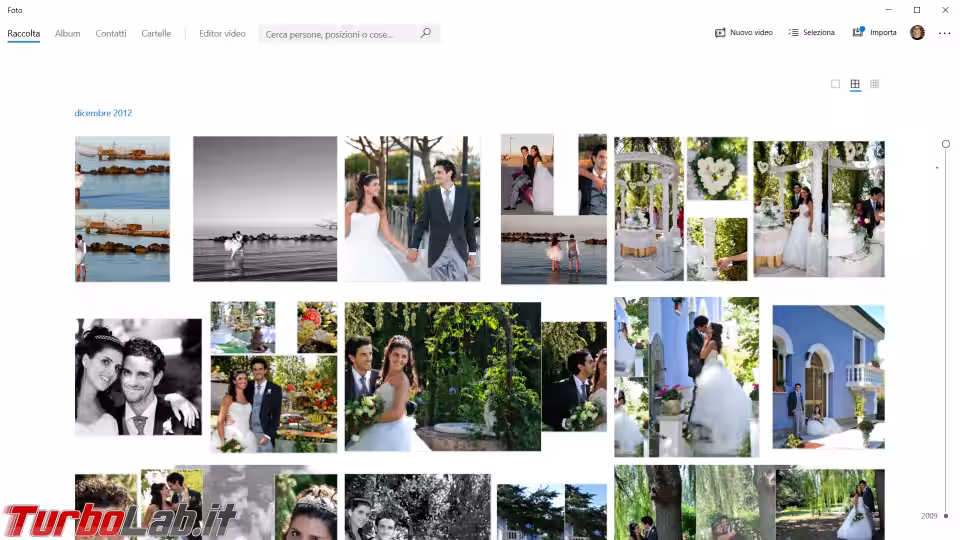960x540 pixels.
Task: Select the Raccolta tab
Action: 24,33
